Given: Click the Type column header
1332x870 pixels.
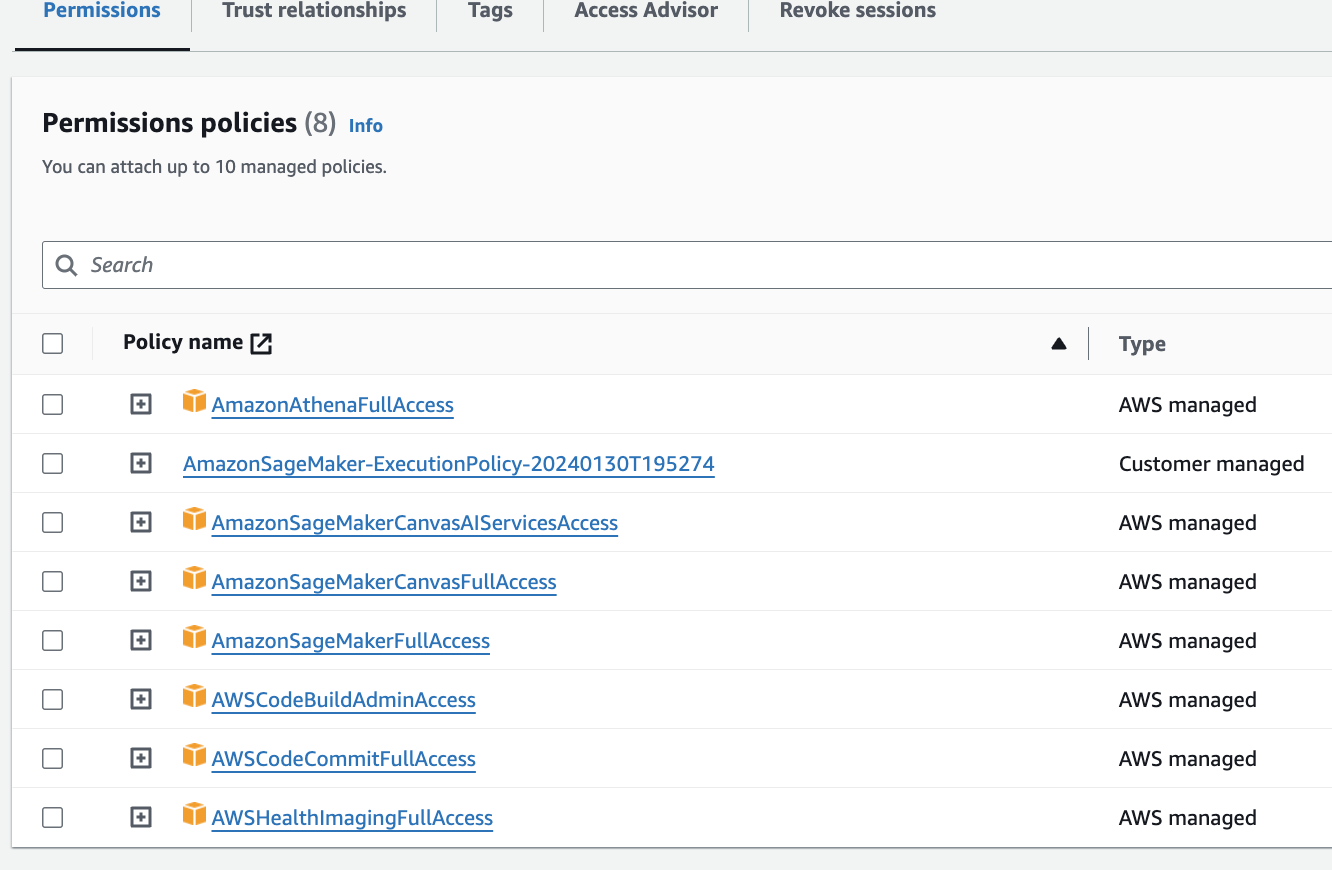Looking at the screenshot, I should tap(1142, 344).
